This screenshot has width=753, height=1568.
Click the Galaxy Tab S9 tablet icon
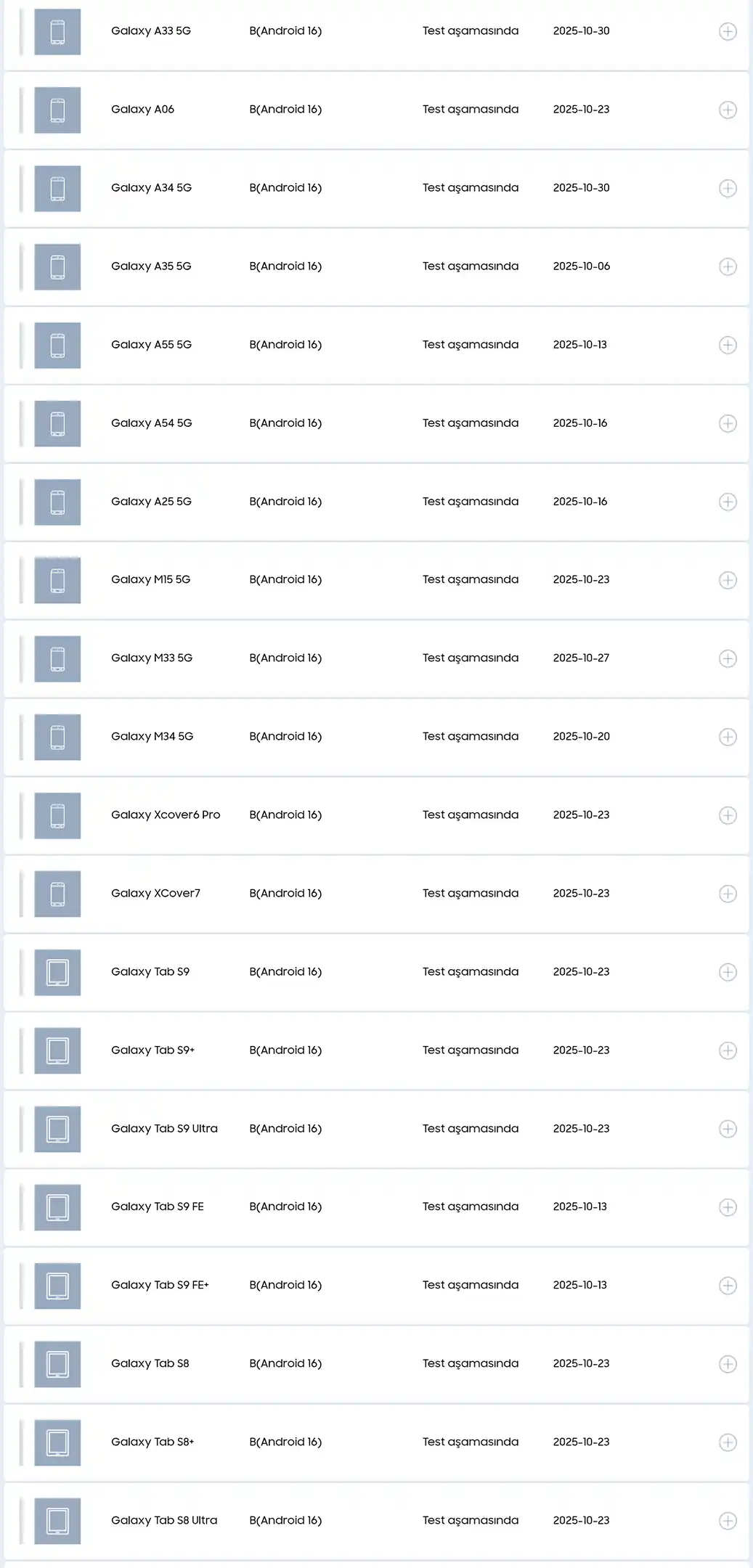click(57, 973)
